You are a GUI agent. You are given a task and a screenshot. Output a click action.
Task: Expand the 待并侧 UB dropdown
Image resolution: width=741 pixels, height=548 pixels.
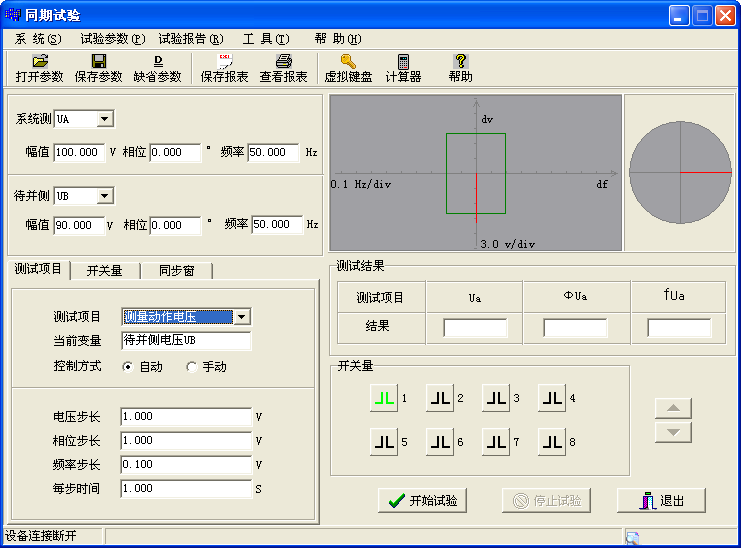pos(105,196)
